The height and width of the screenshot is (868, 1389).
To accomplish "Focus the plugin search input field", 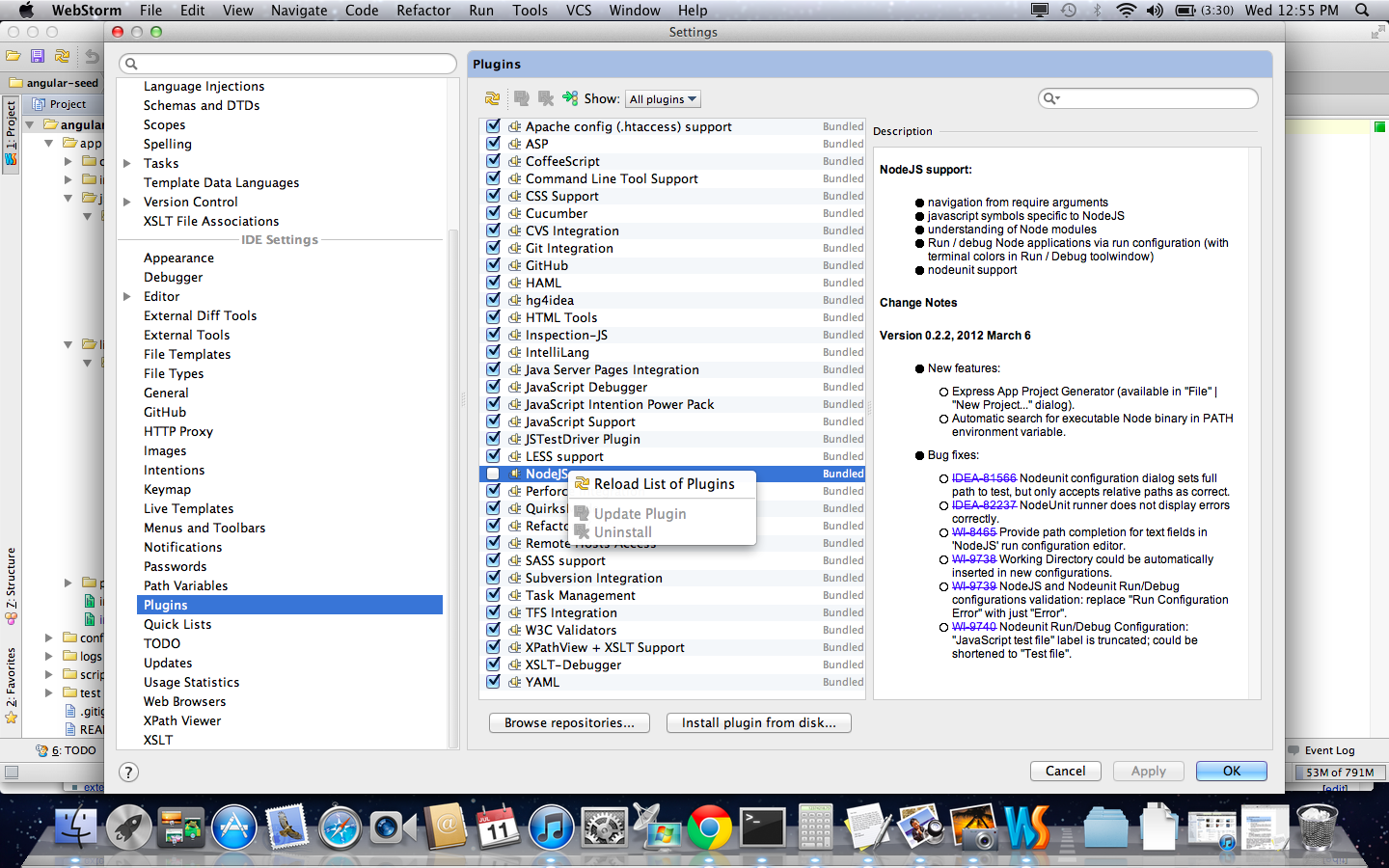I will (x=1148, y=98).
